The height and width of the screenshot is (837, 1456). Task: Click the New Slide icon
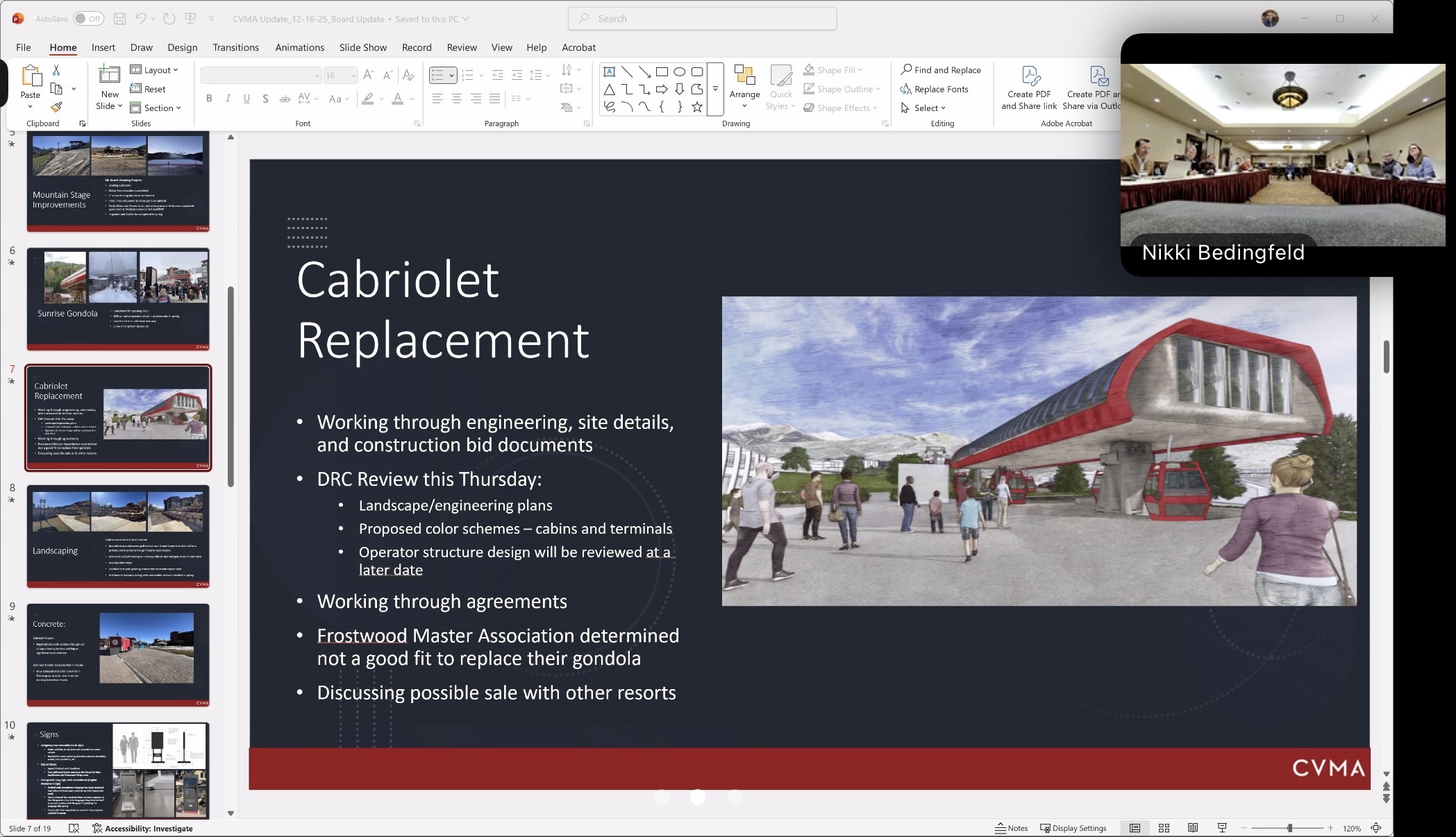109,75
